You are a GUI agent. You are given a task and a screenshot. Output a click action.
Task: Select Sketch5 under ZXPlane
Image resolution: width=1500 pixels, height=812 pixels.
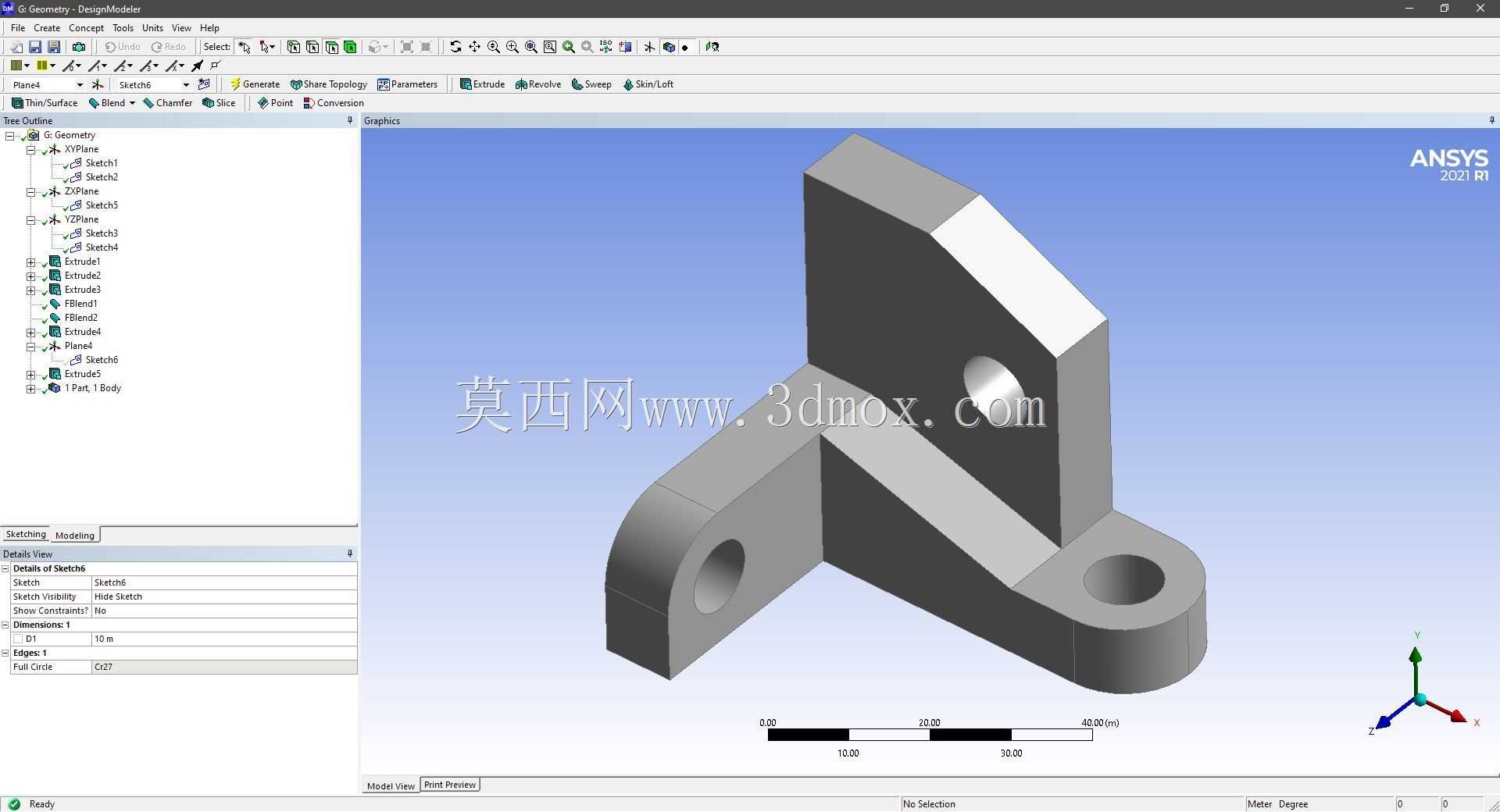(102, 205)
